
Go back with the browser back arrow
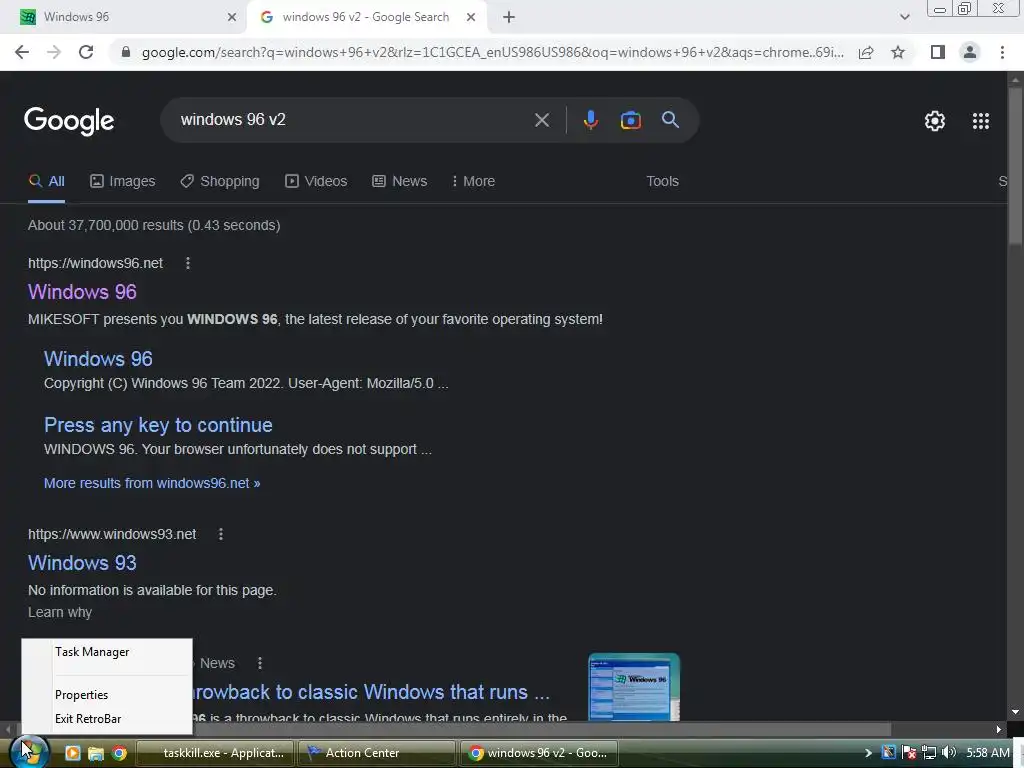[x=22, y=52]
